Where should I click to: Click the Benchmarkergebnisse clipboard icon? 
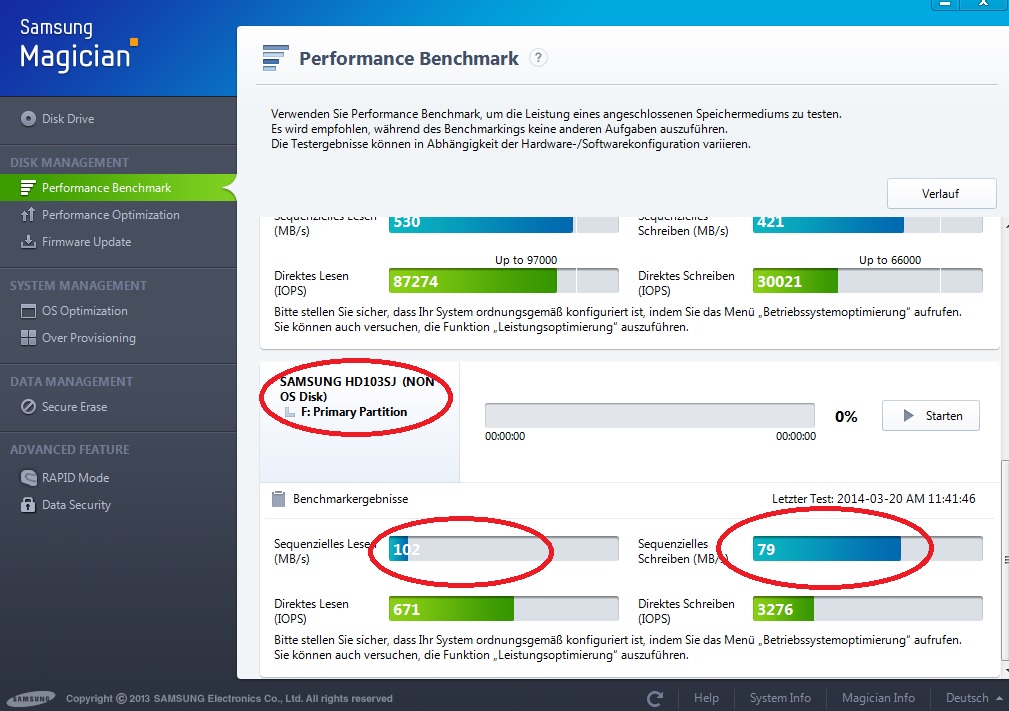coord(278,499)
